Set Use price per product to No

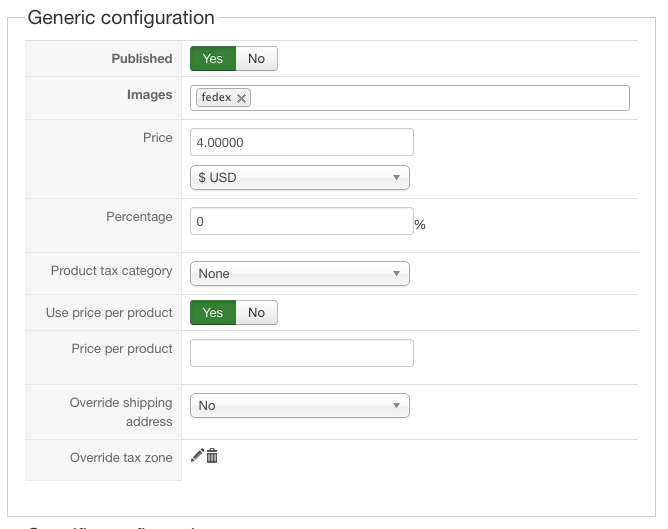coord(256,313)
